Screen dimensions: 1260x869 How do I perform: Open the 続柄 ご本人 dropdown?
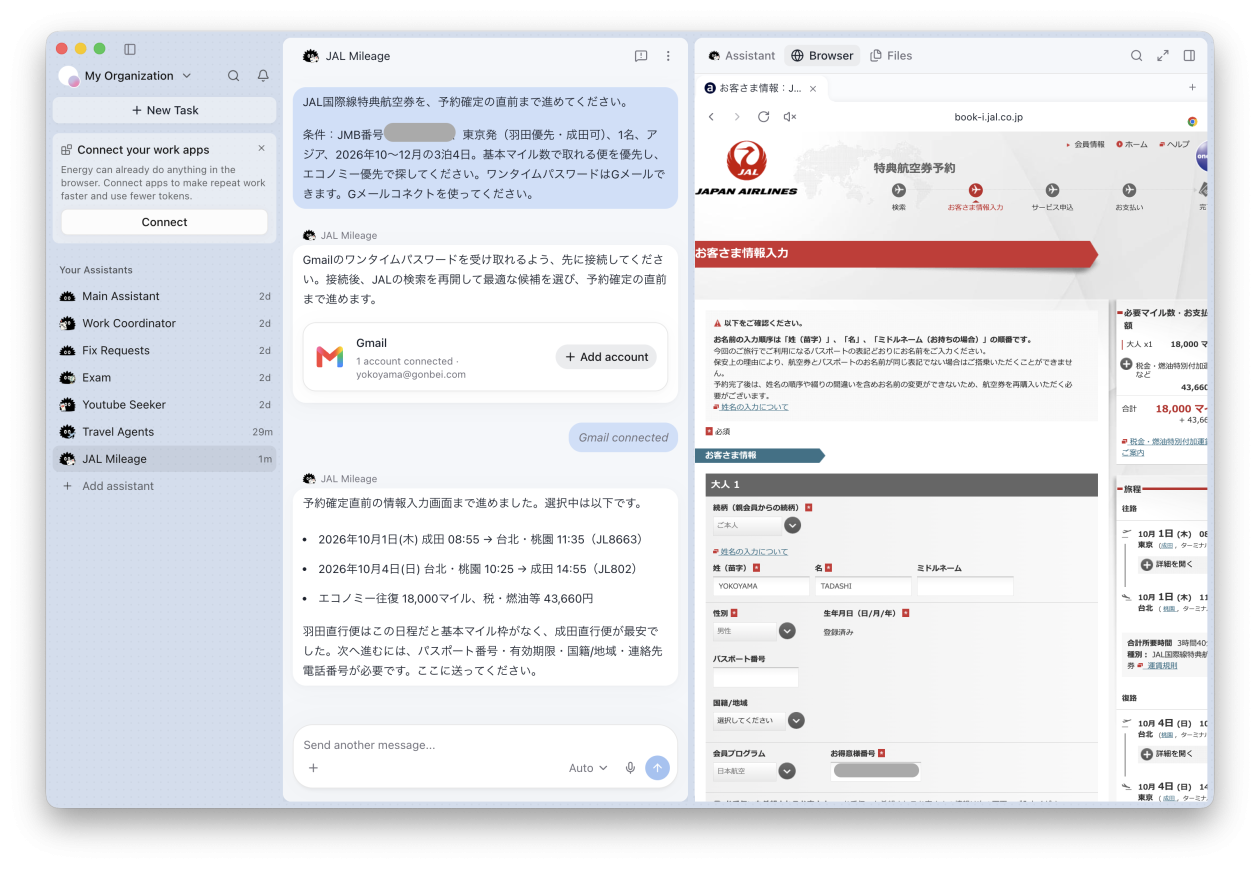757,525
